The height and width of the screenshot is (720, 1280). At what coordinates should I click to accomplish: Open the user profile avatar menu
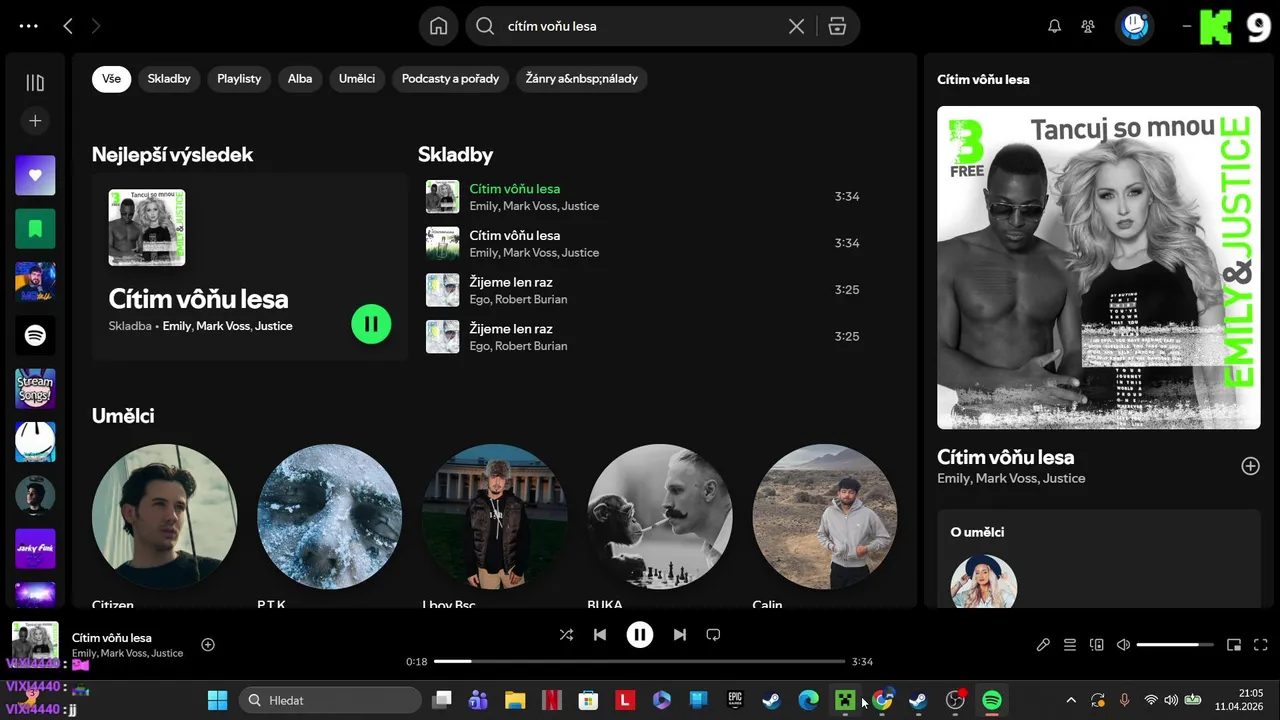tap(1134, 26)
